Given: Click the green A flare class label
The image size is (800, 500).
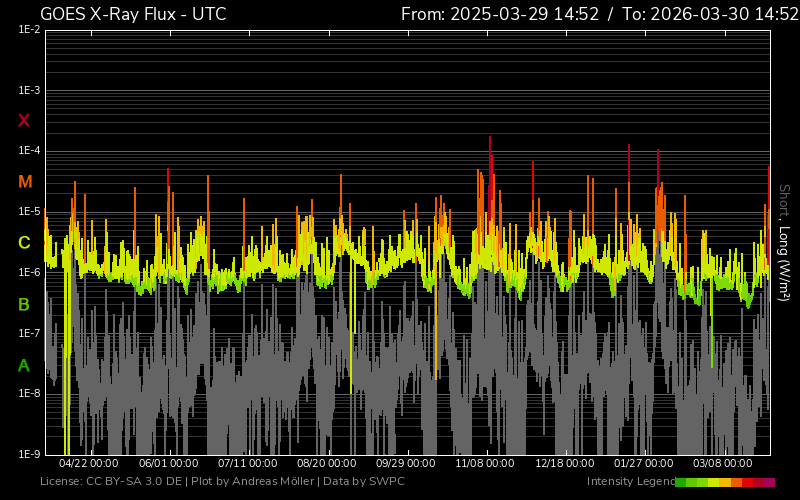Looking at the screenshot, I should click(x=24, y=366).
